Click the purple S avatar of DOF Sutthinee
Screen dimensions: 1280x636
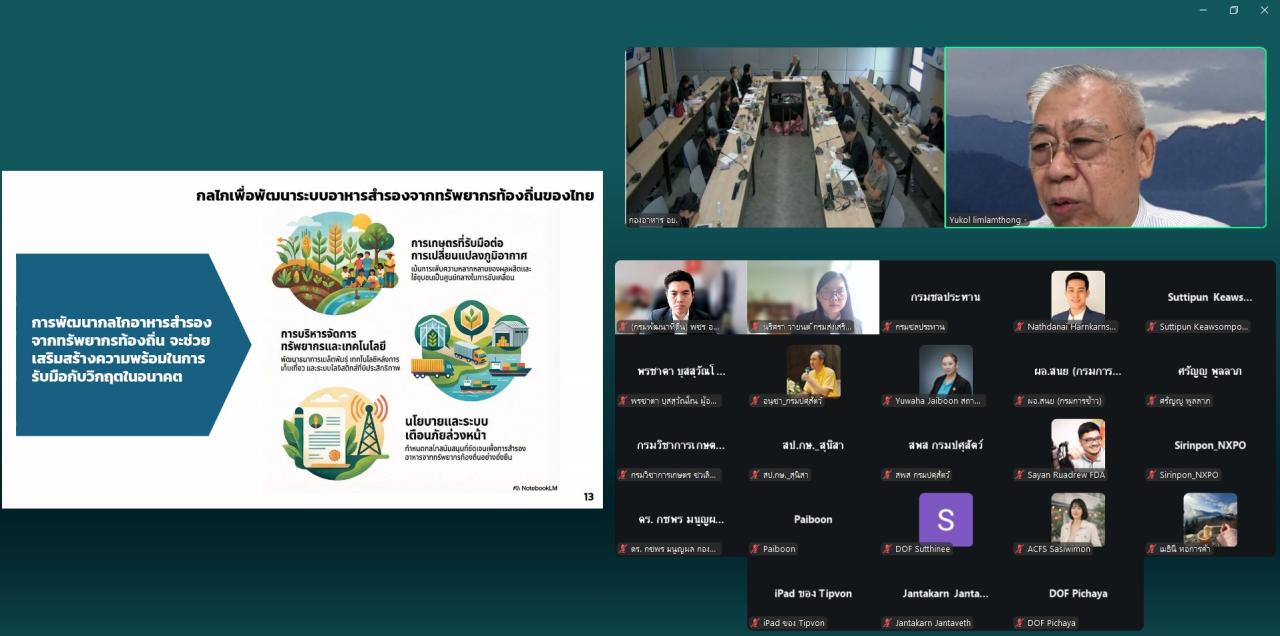coord(945,519)
